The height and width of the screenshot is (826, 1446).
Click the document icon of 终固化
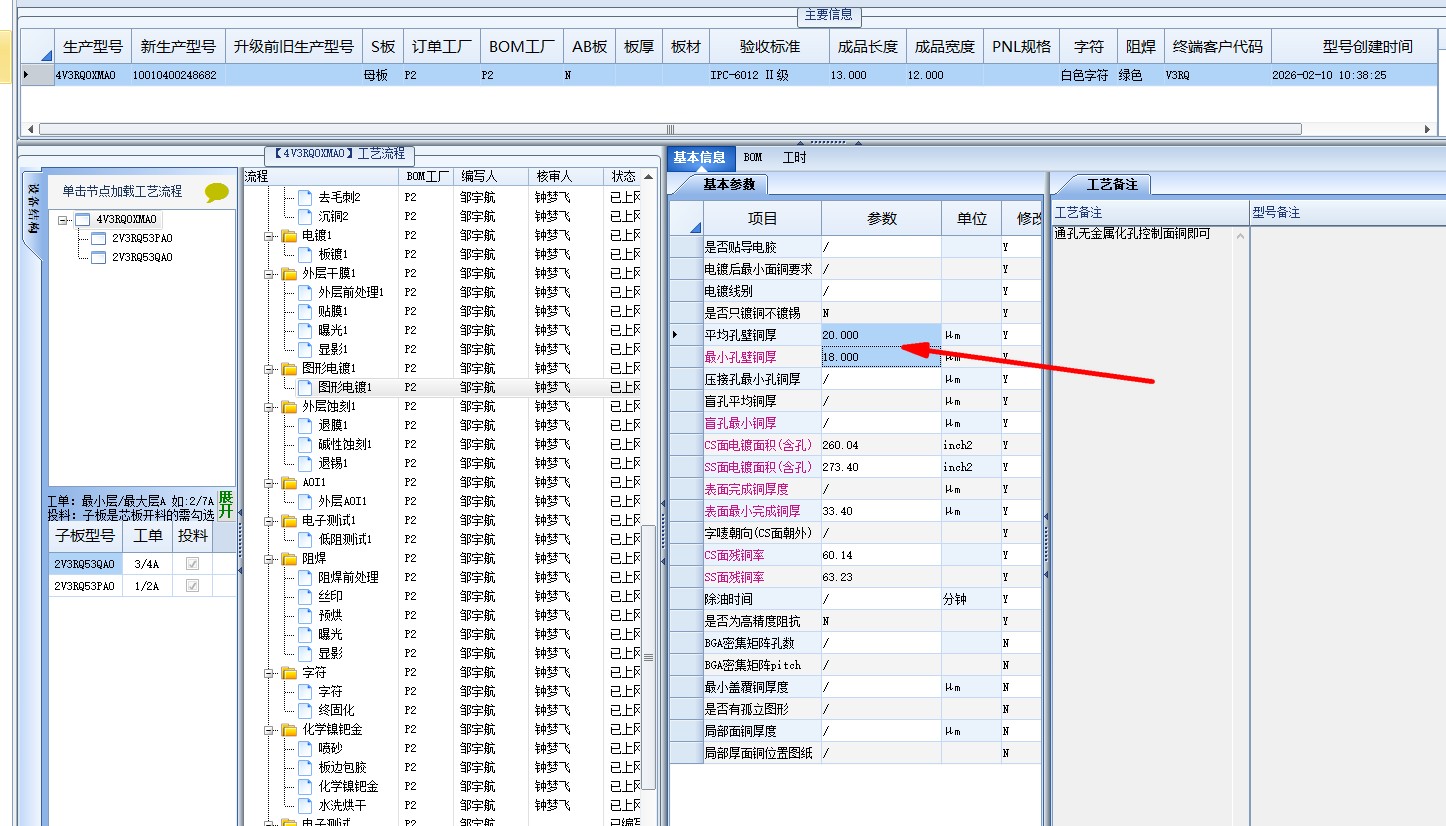point(305,710)
